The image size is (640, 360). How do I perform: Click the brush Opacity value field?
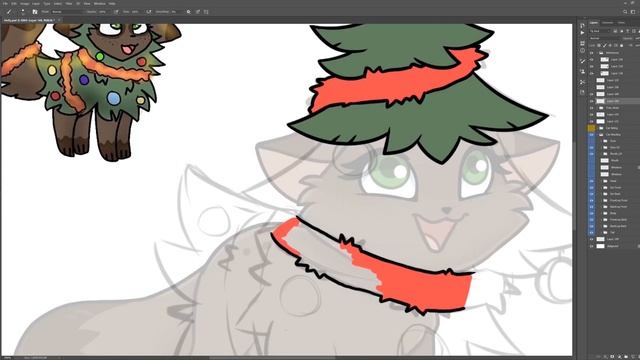coord(102,12)
